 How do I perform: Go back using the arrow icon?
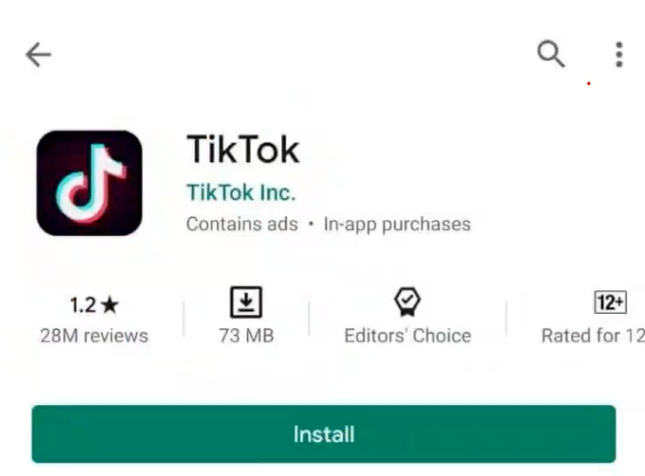38,54
